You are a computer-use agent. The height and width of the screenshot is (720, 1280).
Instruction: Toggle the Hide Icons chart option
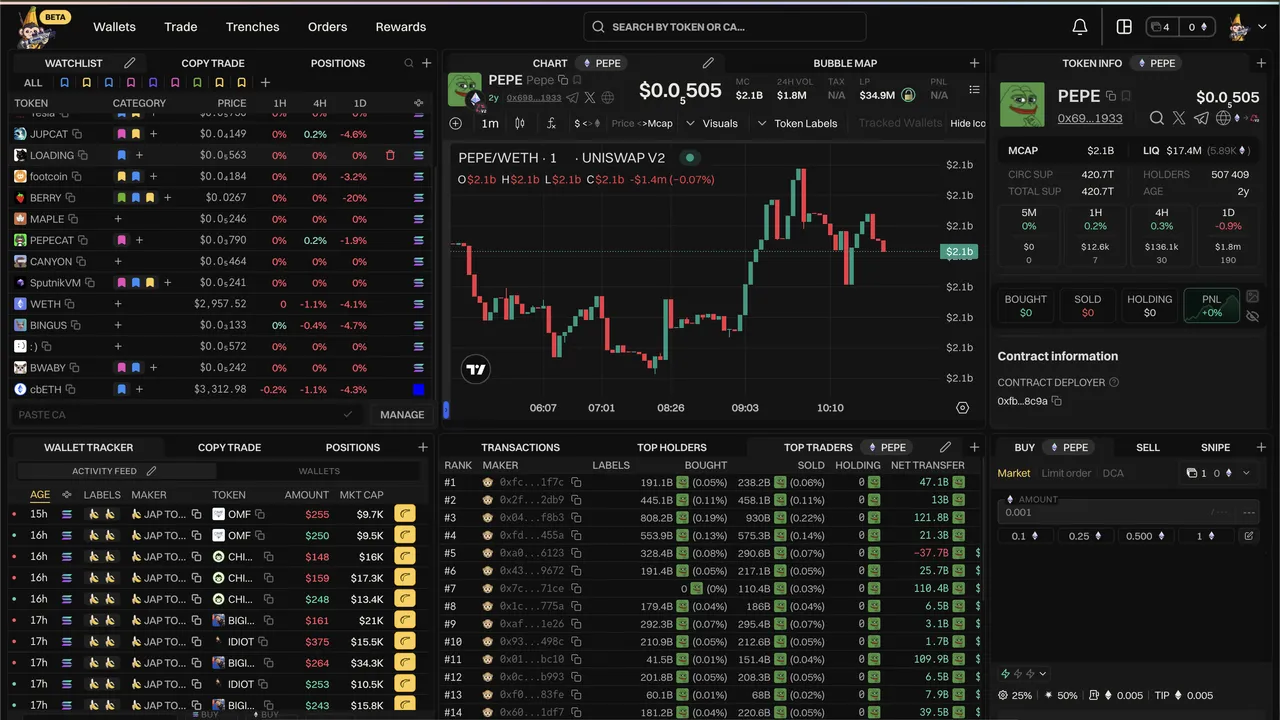(x=967, y=123)
